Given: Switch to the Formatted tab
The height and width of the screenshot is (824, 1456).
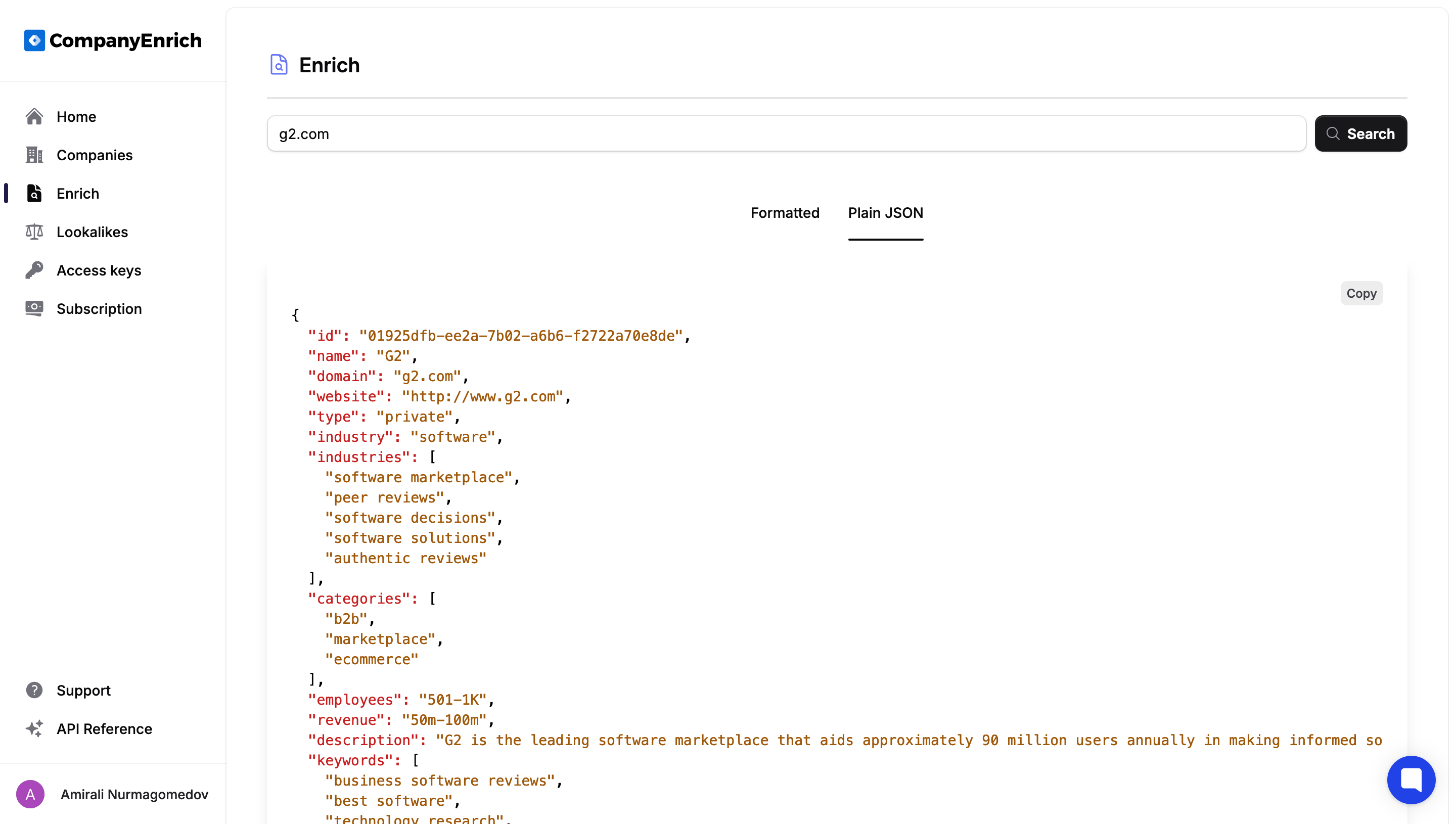Looking at the screenshot, I should click(785, 213).
